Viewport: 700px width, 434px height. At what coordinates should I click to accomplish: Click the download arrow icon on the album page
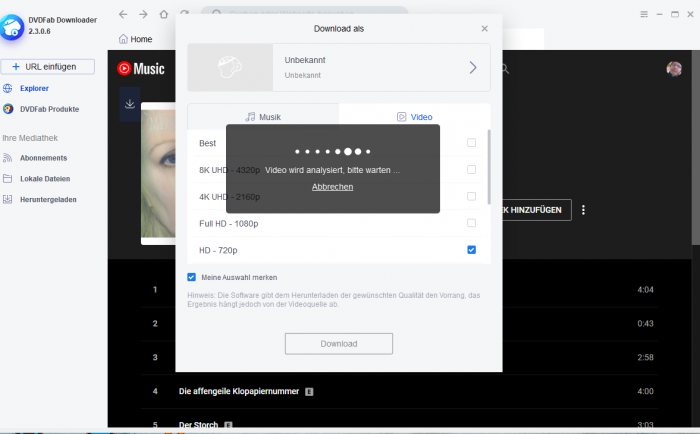pos(130,104)
